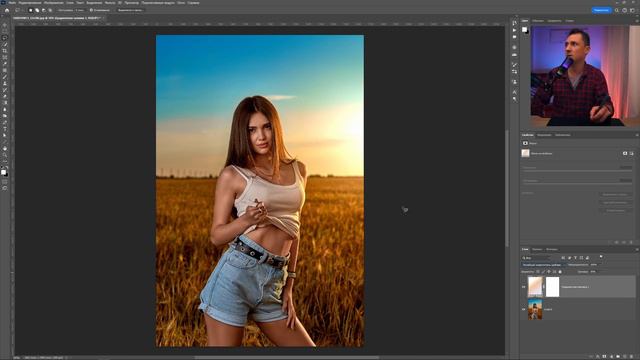640x360 pixels.
Task: Click the Create new adjustment layer icon
Action: [x=611, y=356]
